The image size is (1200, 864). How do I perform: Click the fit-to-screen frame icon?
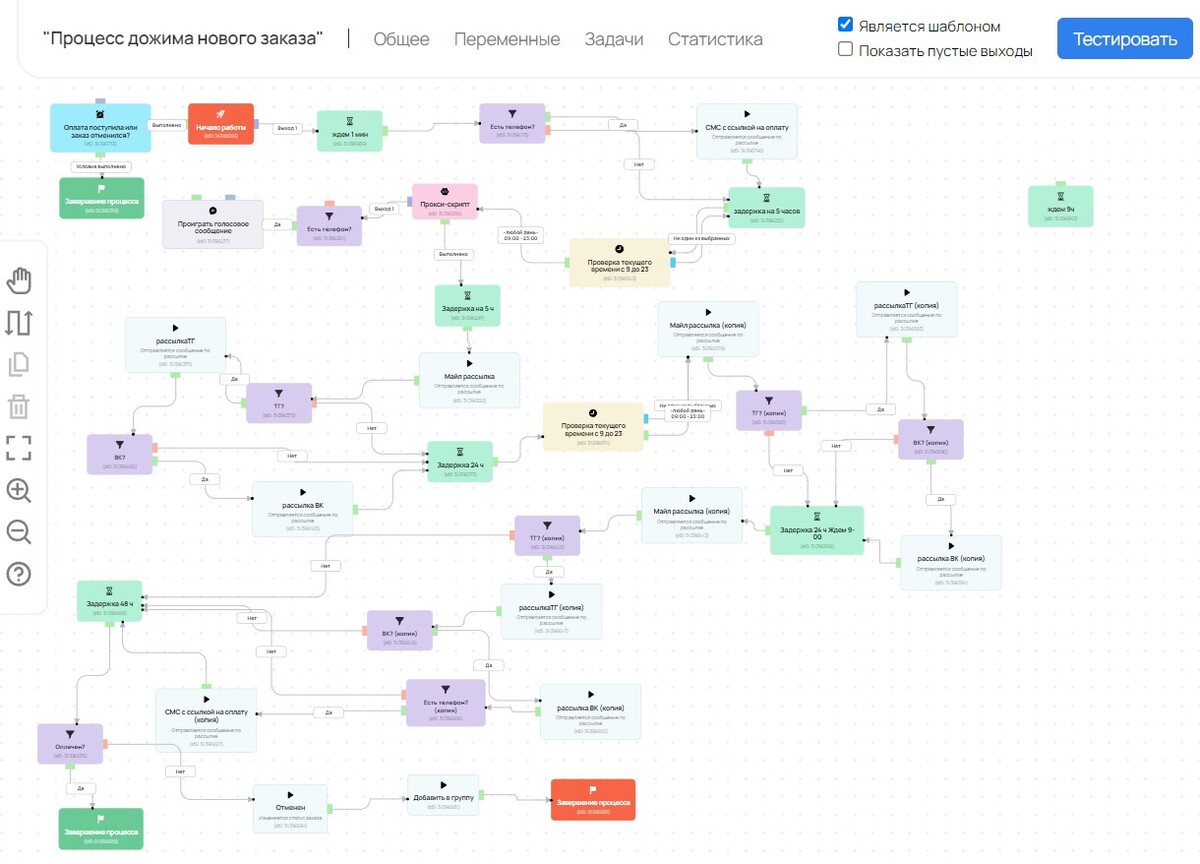click(x=19, y=448)
